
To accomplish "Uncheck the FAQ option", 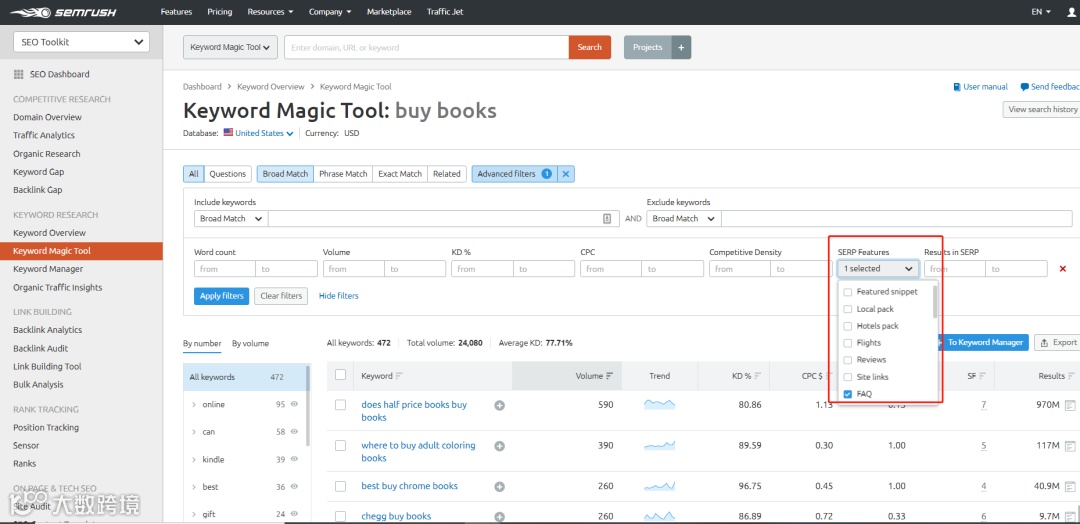I will [848, 395].
